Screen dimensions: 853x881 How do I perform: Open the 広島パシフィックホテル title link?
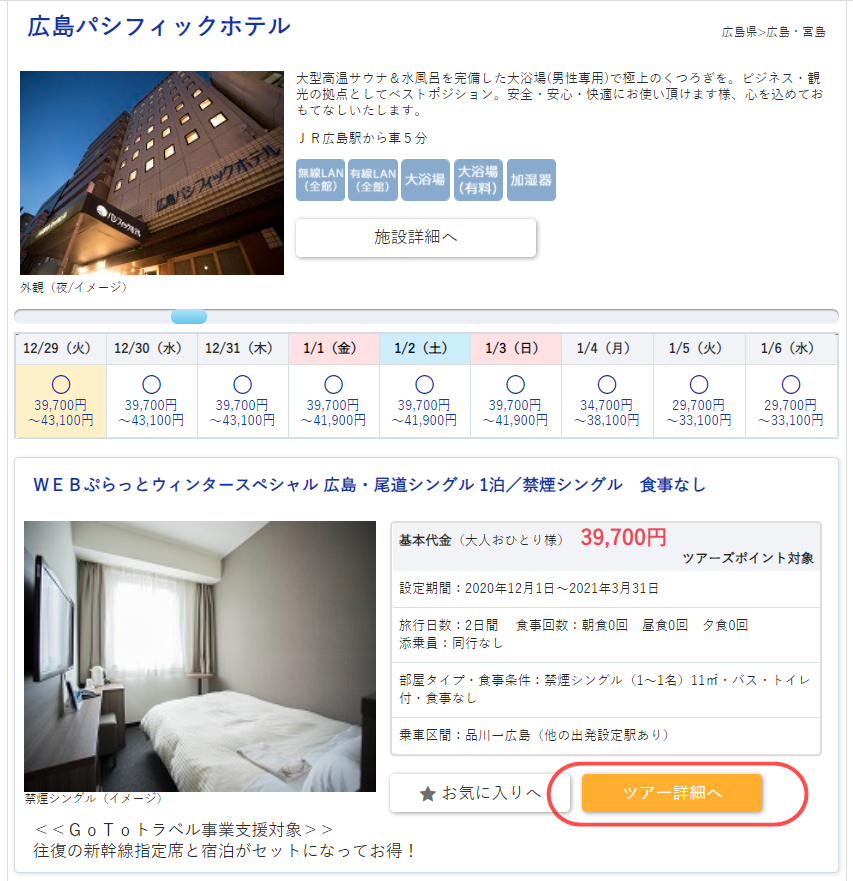159,26
